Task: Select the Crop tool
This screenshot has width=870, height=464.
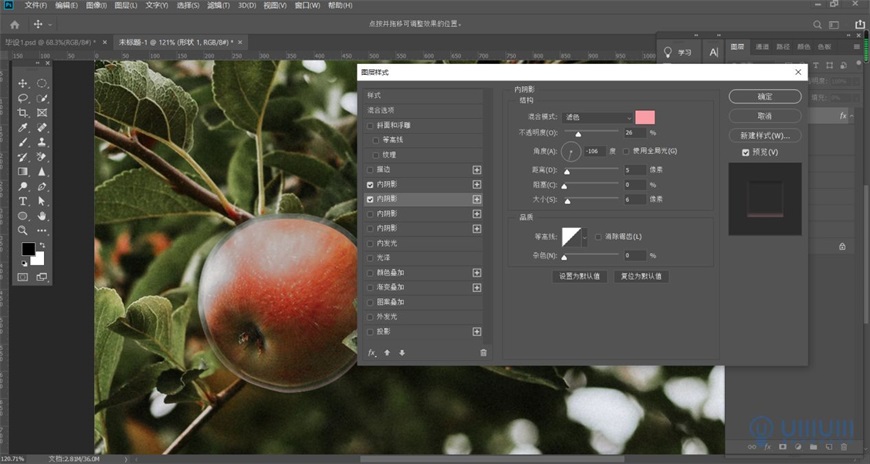Action: (23, 113)
